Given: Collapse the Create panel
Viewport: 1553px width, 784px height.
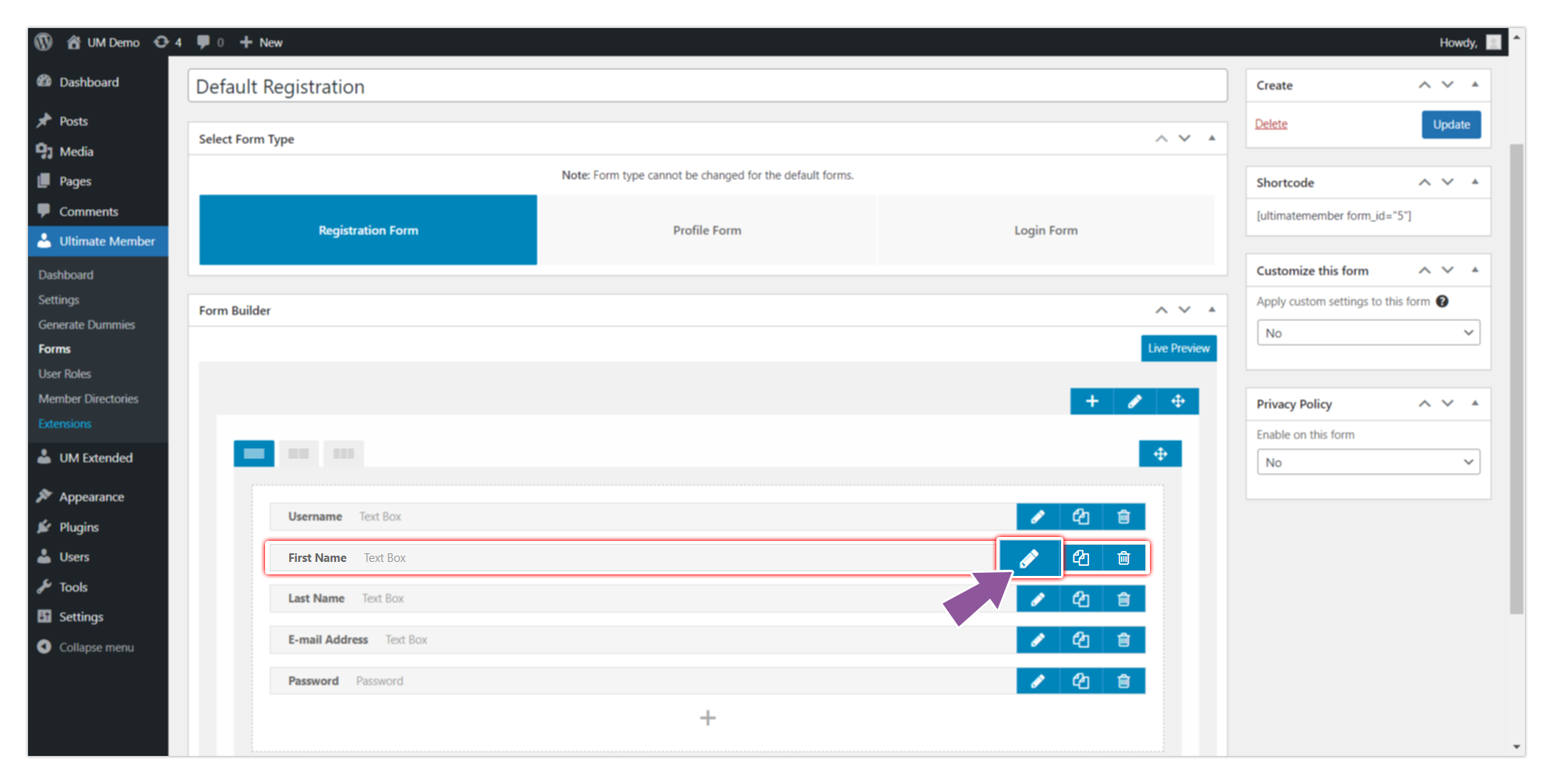Looking at the screenshot, I should pos(1475,85).
